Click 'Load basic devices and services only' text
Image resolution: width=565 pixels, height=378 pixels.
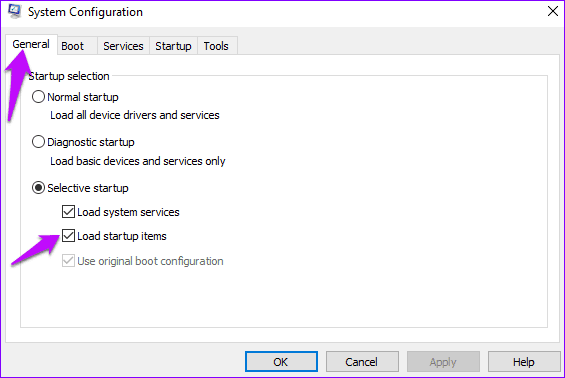(138, 161)
